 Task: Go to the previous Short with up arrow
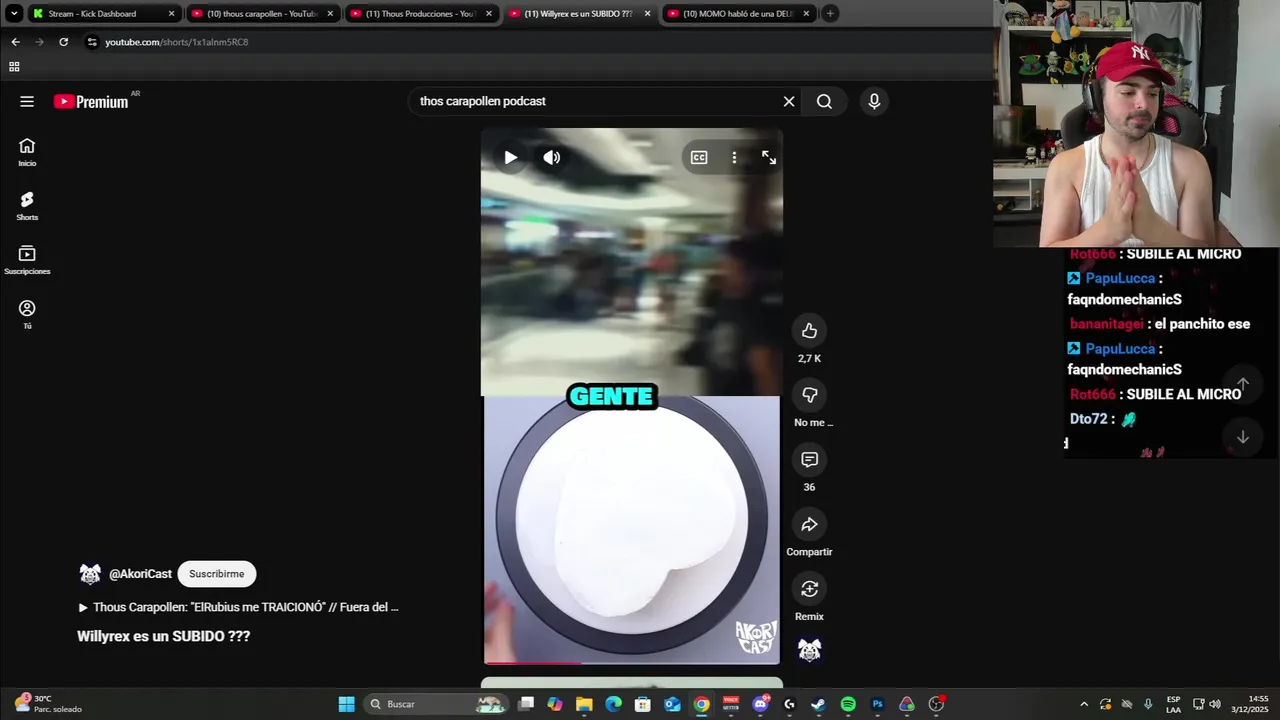1243,383
